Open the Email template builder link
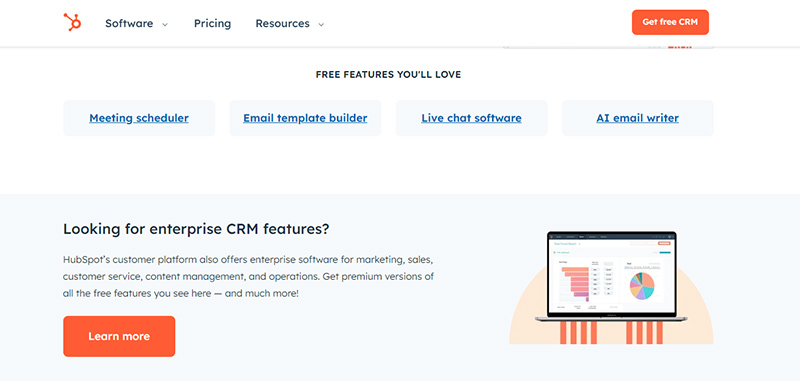Image resolution: width=800 pixels, height=381 pixels. [305, 118]
